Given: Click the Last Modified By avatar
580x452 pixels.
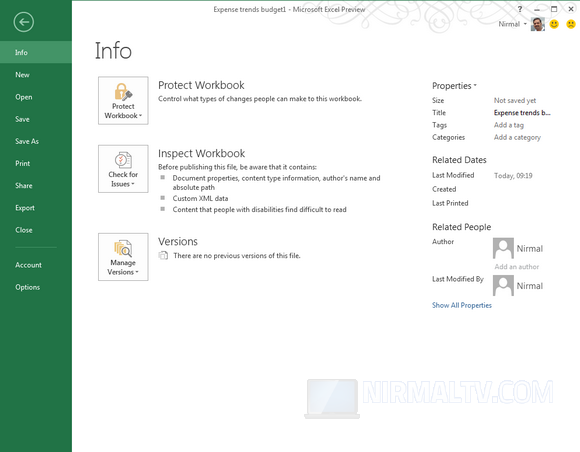Looking at the screenshot, I should (x=503, y=286).
